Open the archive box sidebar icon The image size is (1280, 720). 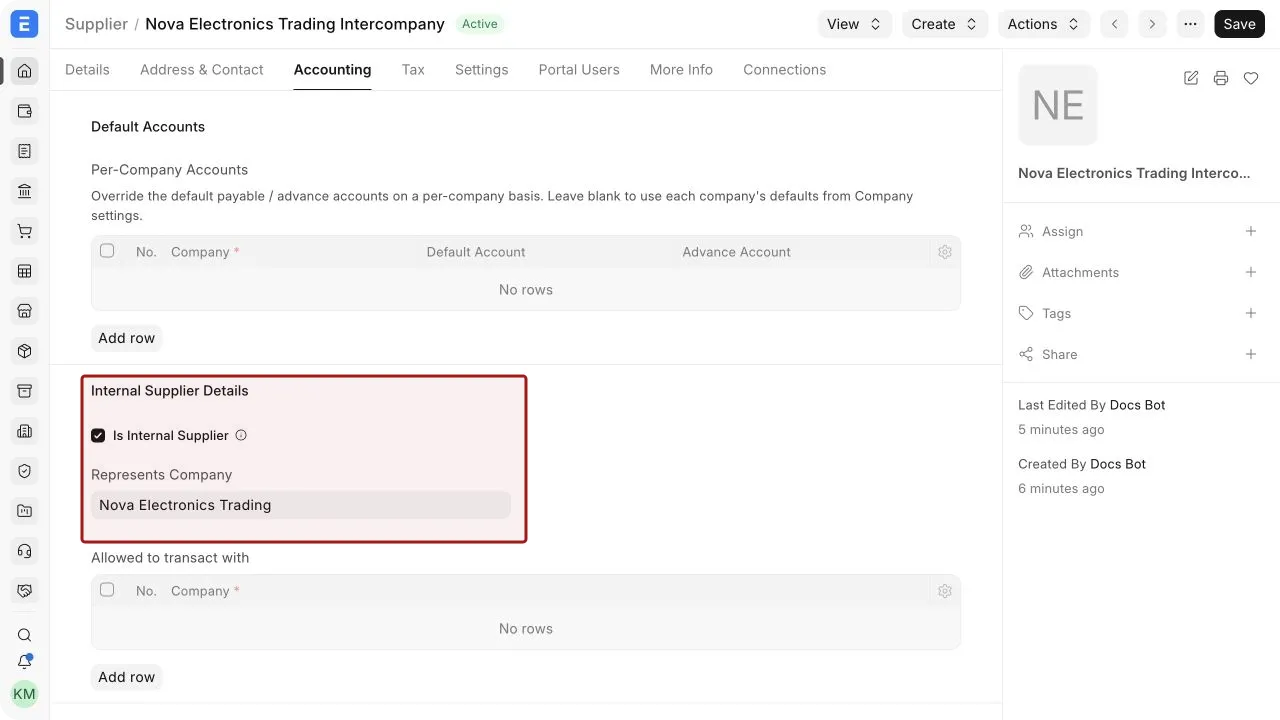coord(25,391)
